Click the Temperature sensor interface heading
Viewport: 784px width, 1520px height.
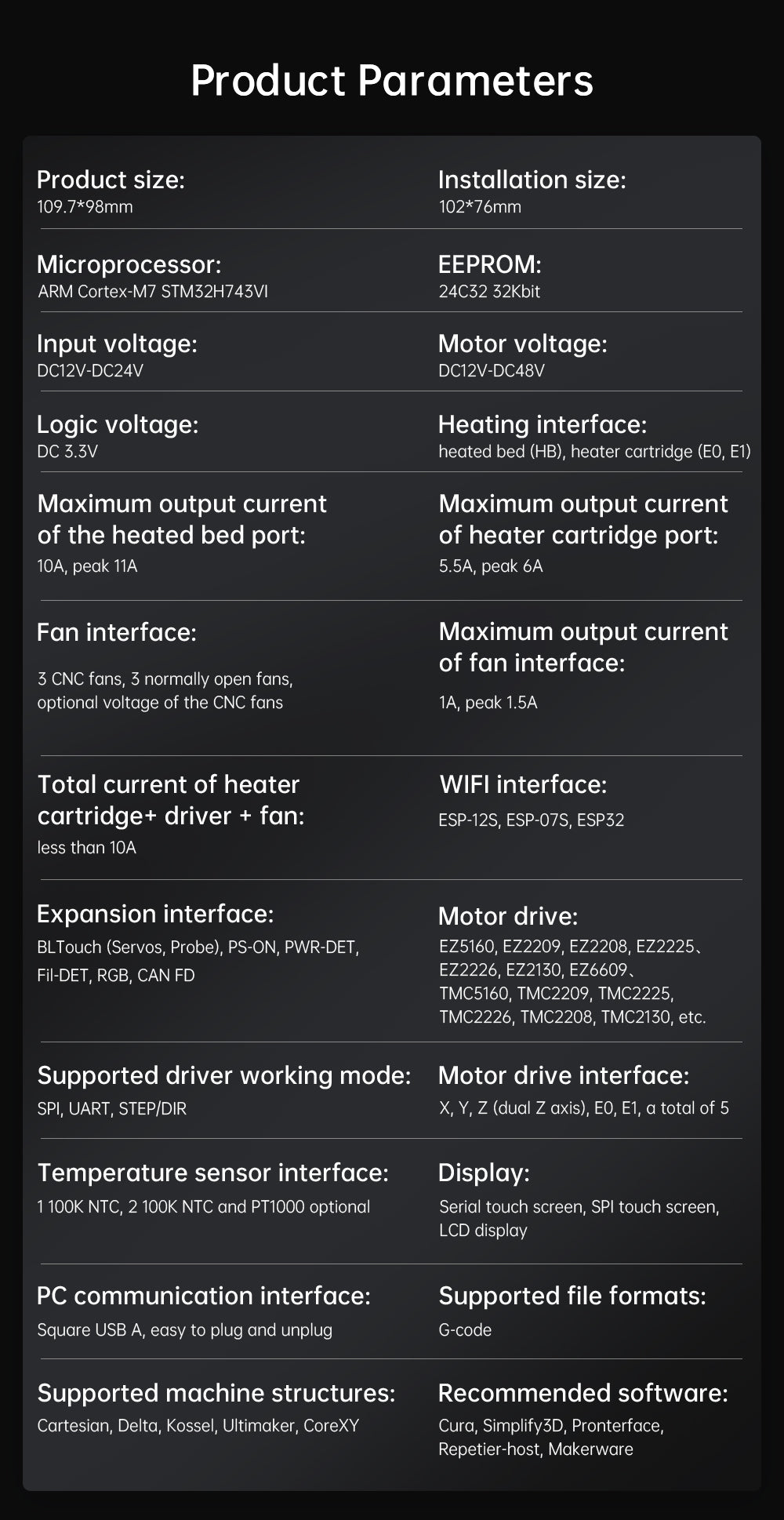click(213, 1173)
